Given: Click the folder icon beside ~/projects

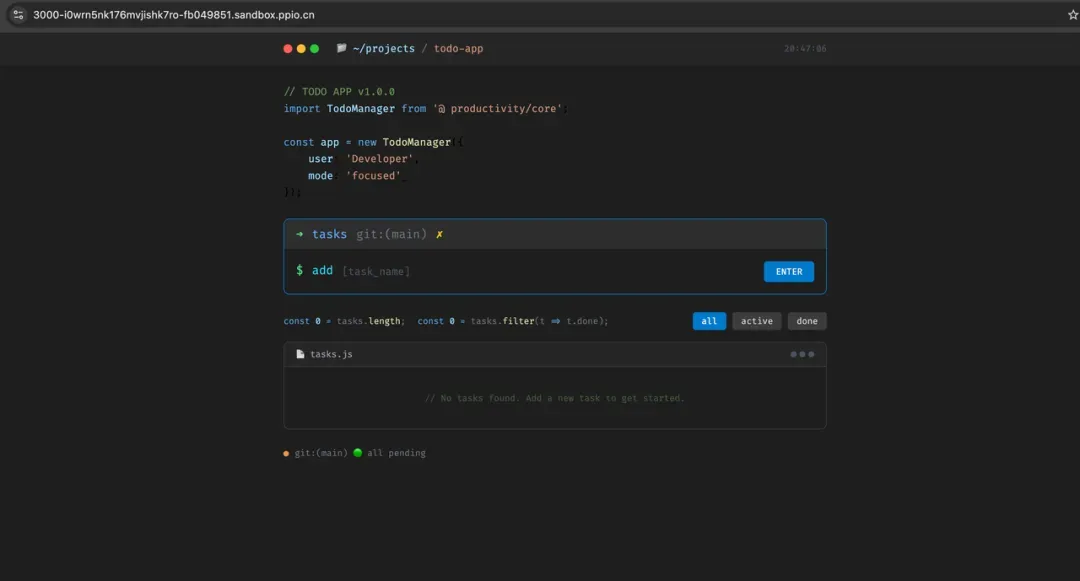Looking at the screenshot, I should (342, 48).
